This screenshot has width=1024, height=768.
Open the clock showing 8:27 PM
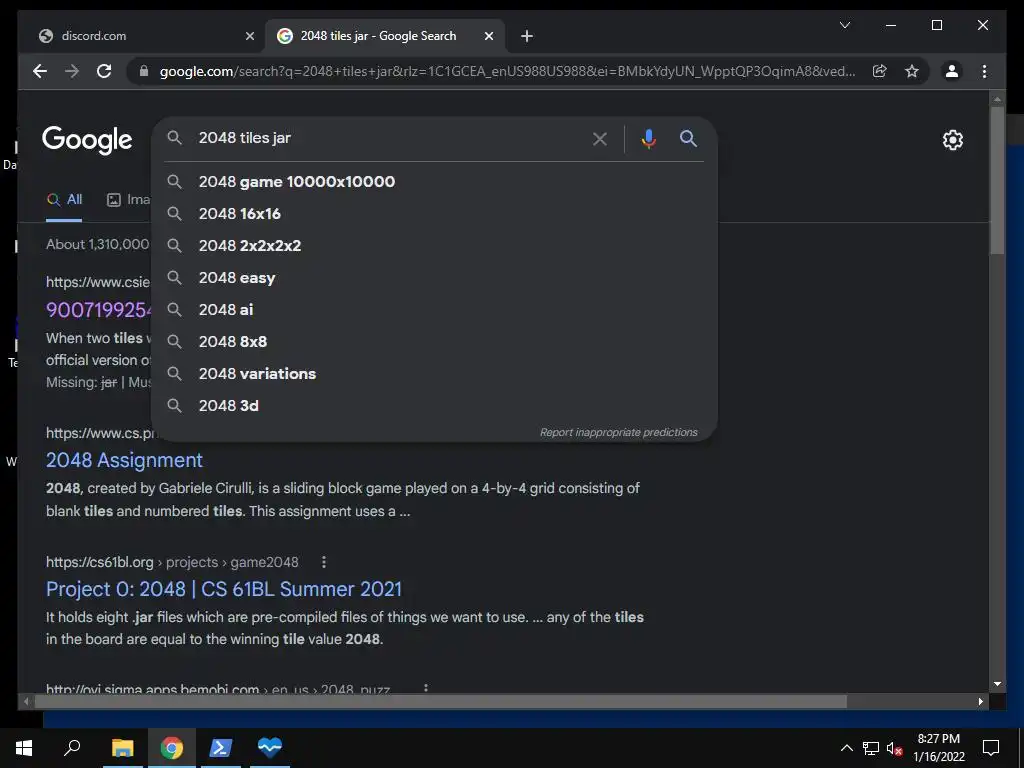coord(938,748)
